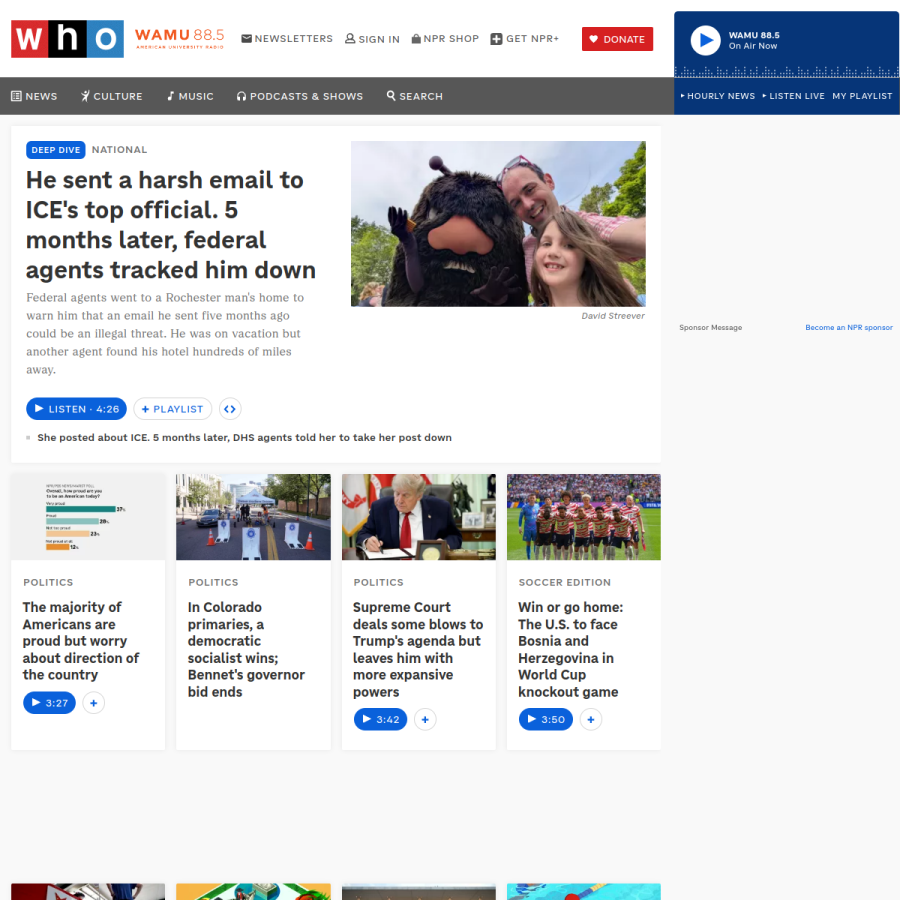Screen dimensions: 900x900
Task: Click the NPR/WHO logo
Action: tap(67, 39)
